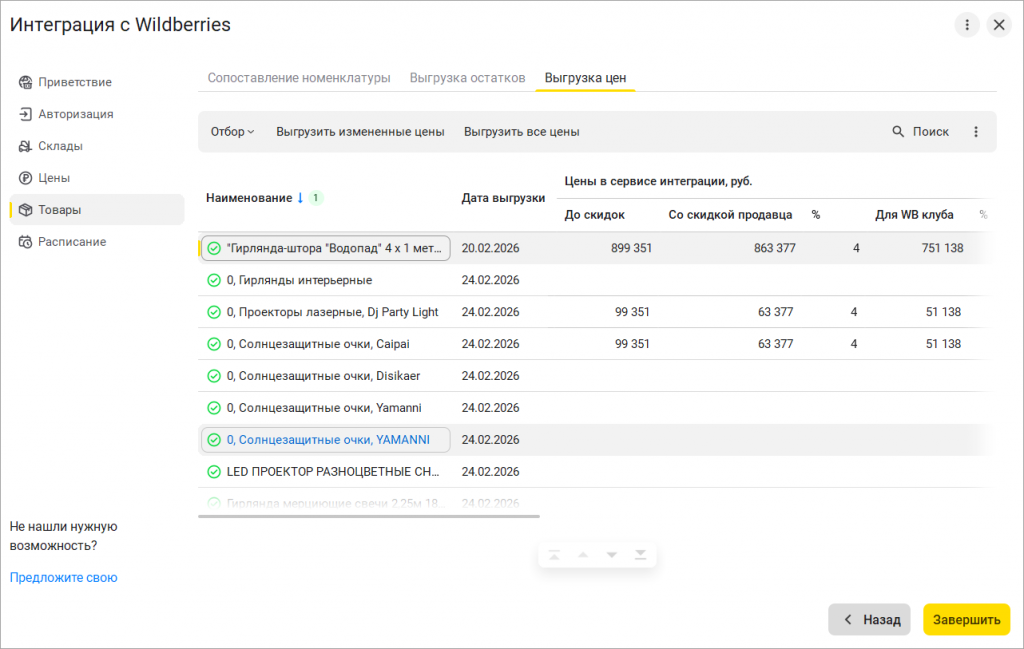
Task: Click the Со скидкой продавца column header
Action: 730,215
